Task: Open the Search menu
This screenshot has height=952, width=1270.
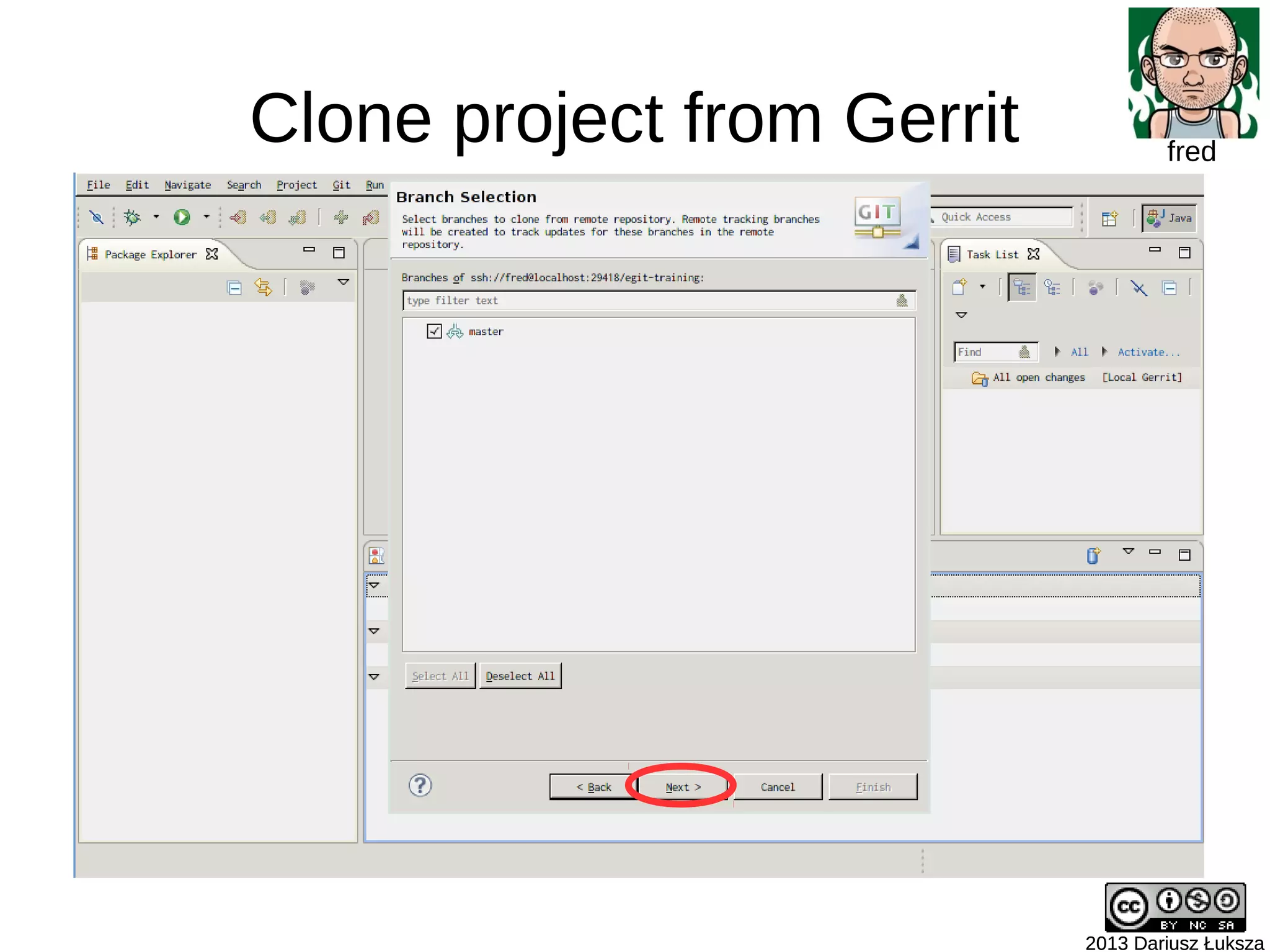Action: tap(244, 185)
